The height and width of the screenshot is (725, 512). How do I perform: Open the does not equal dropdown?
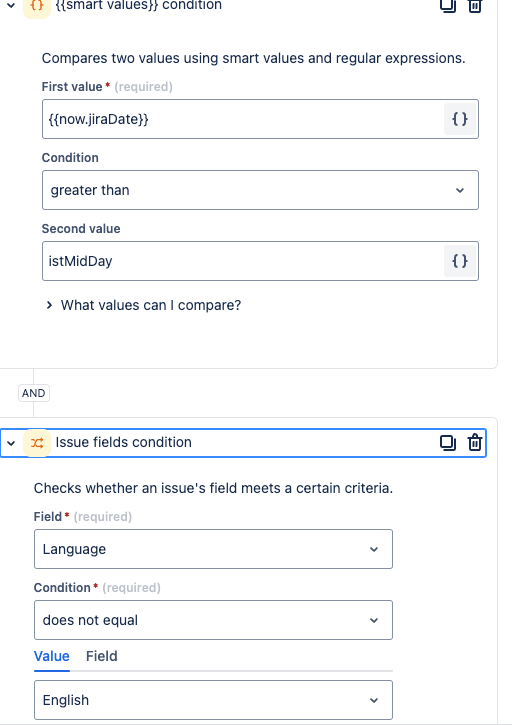pos(213,620)
